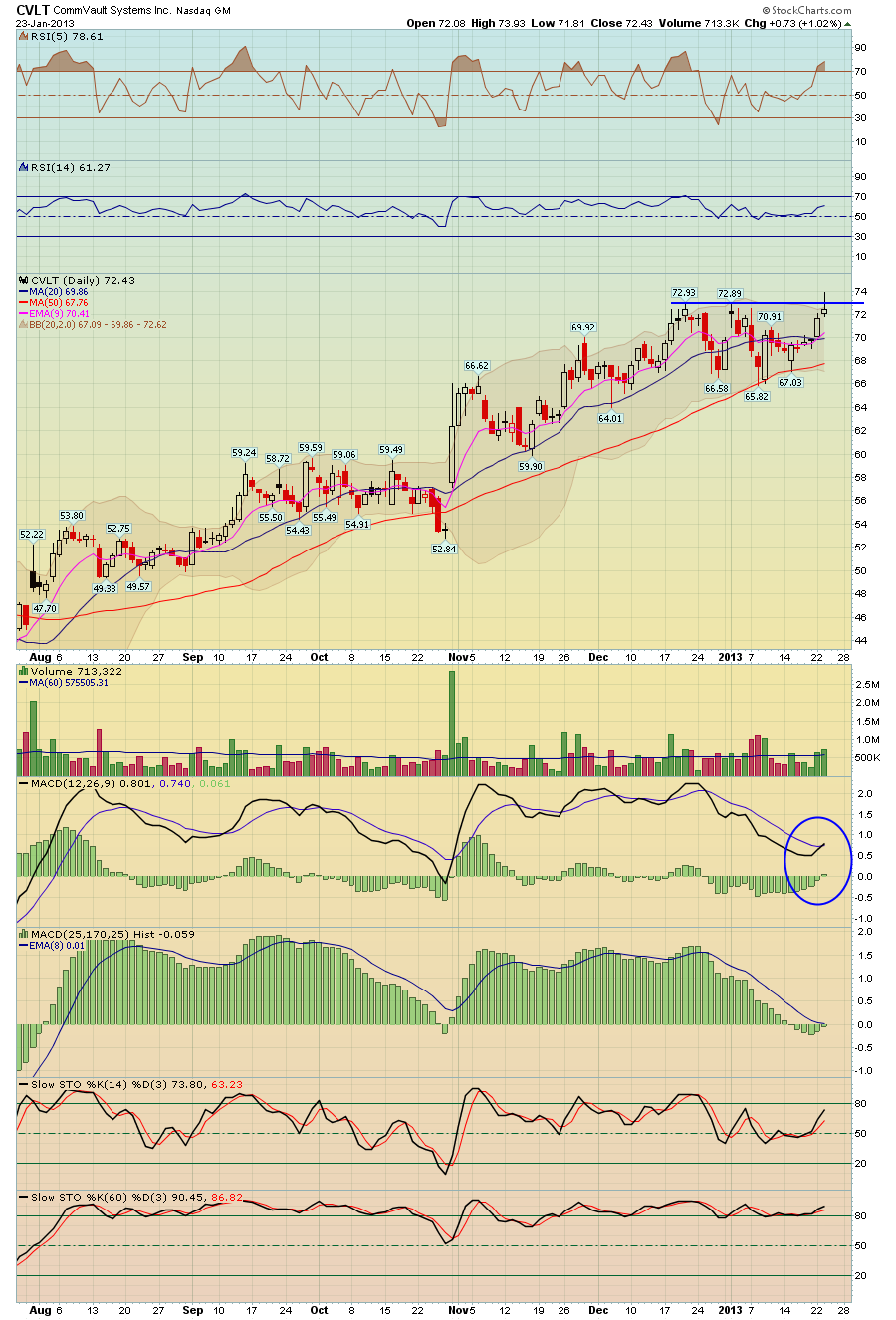Click the 66.58 low price label
896x1320 pixels.
click(x=717, y=388)
